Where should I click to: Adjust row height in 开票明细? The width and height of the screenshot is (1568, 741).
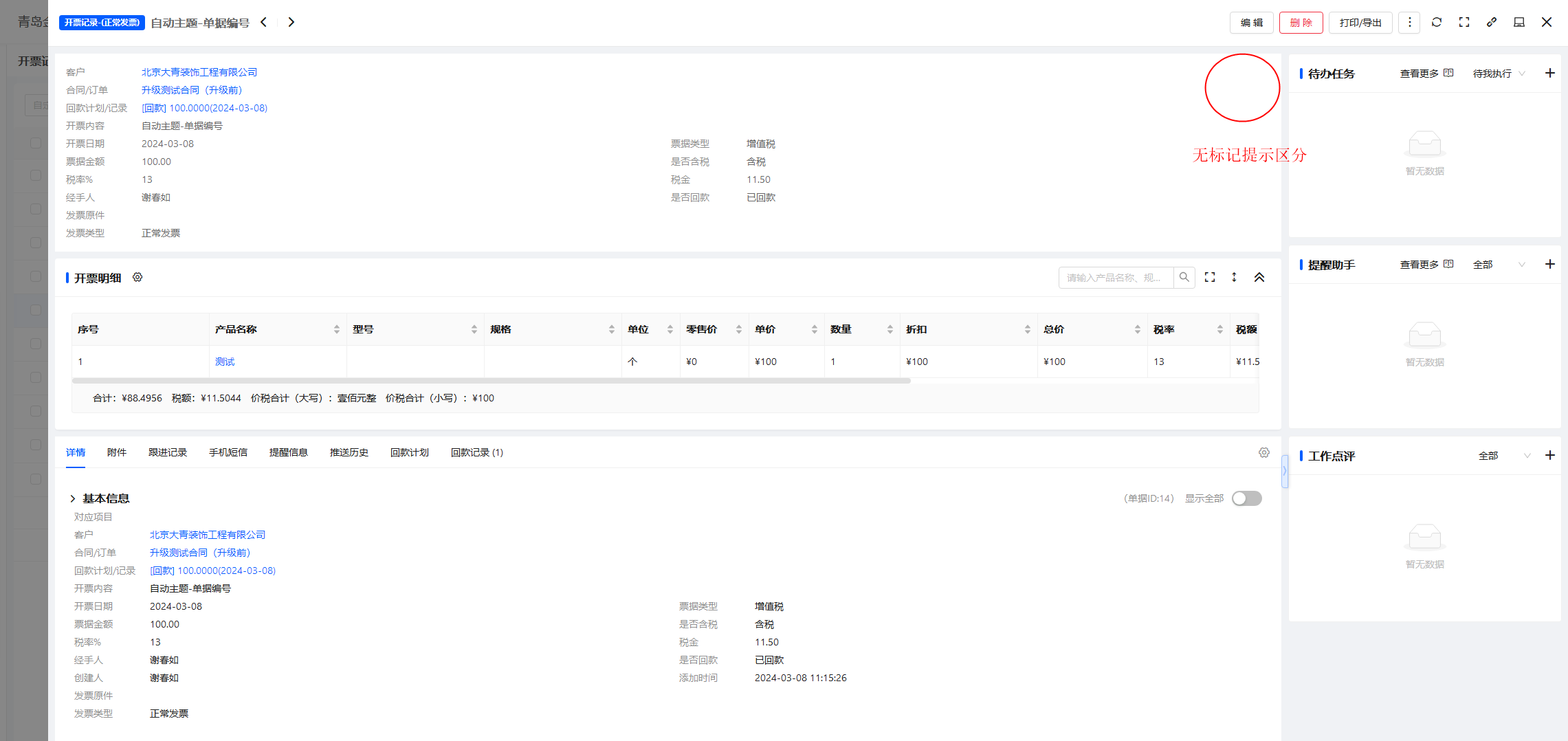coord(1234,277)
